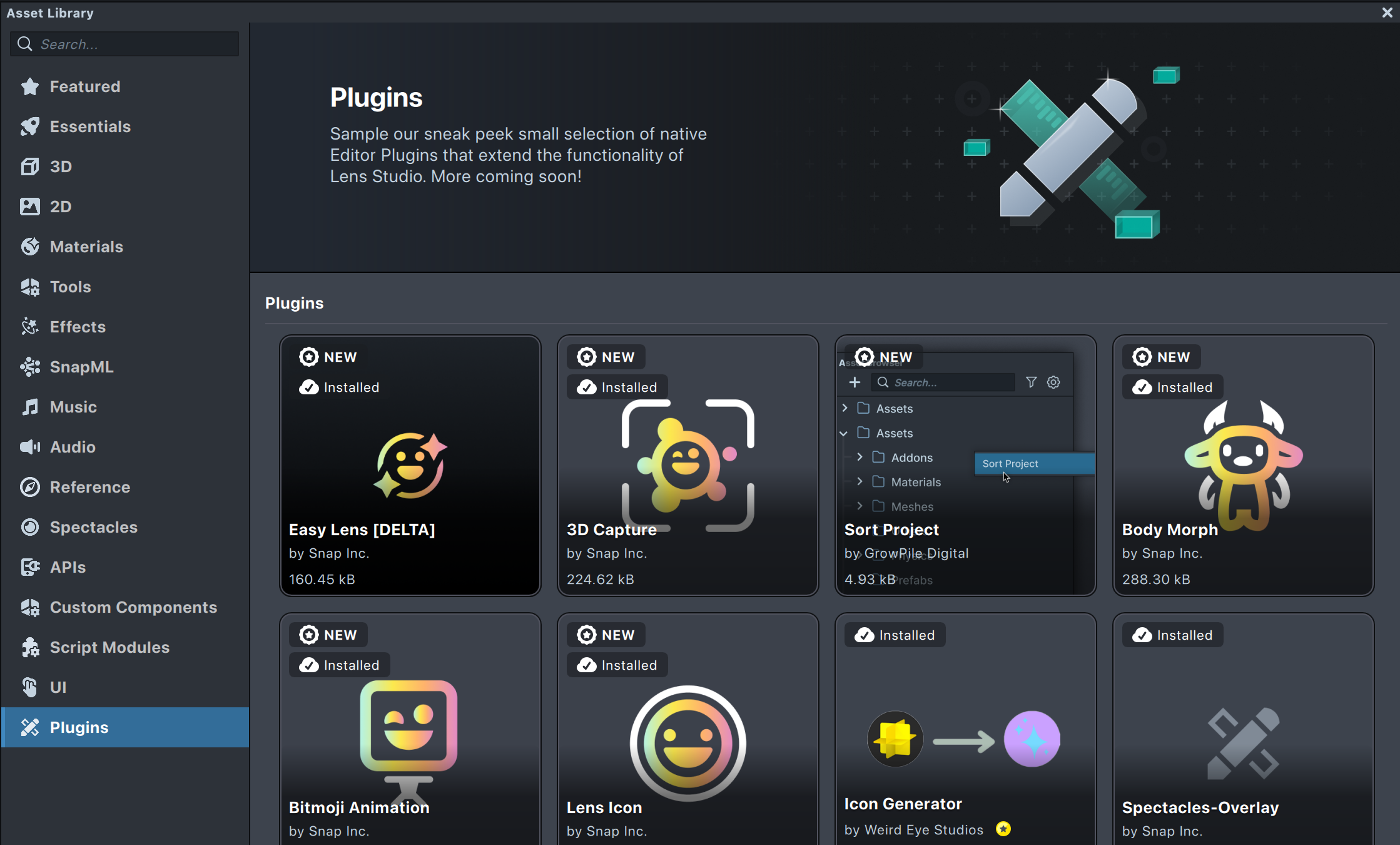
Task: Open the Reference category
Action: (x=89, y=487)
